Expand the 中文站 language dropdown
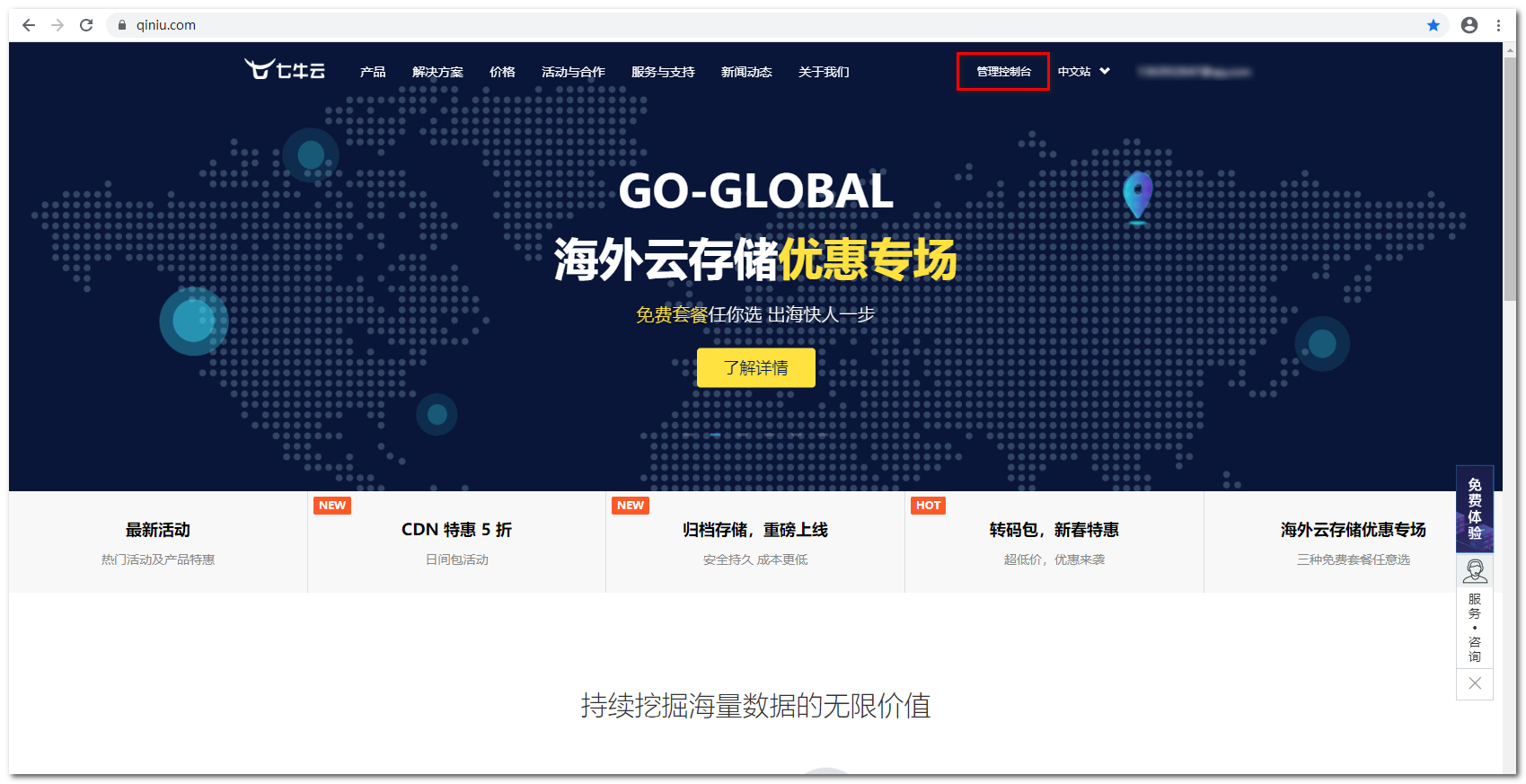The width and height of the screenshot is (1526, 784). click(x=1083, y=72)
